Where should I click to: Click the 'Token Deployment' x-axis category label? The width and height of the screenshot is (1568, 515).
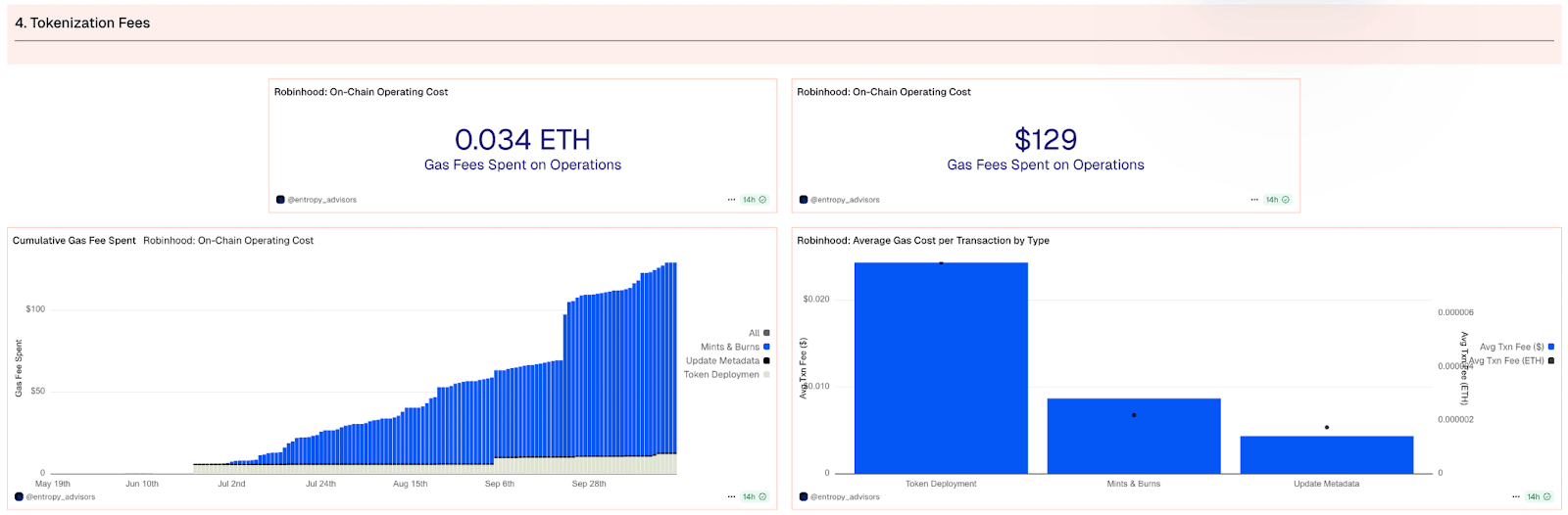pos(941,484)
